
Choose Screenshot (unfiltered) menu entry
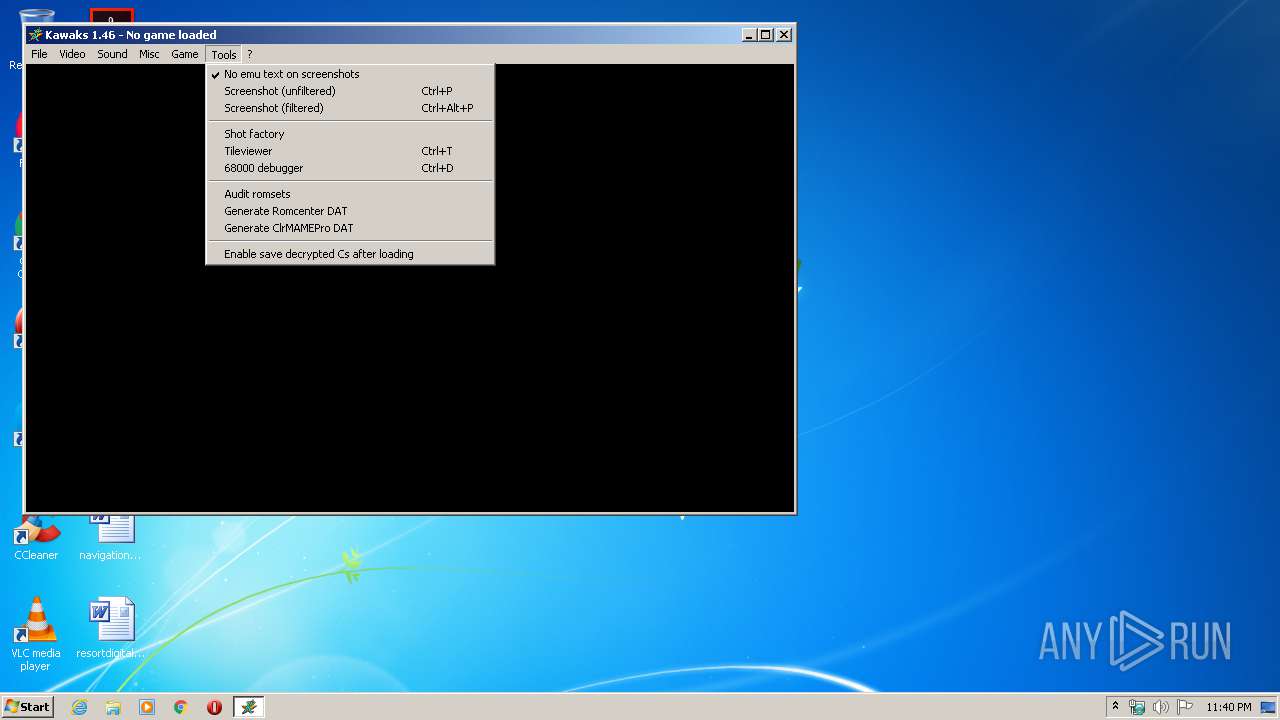point(350,91)
